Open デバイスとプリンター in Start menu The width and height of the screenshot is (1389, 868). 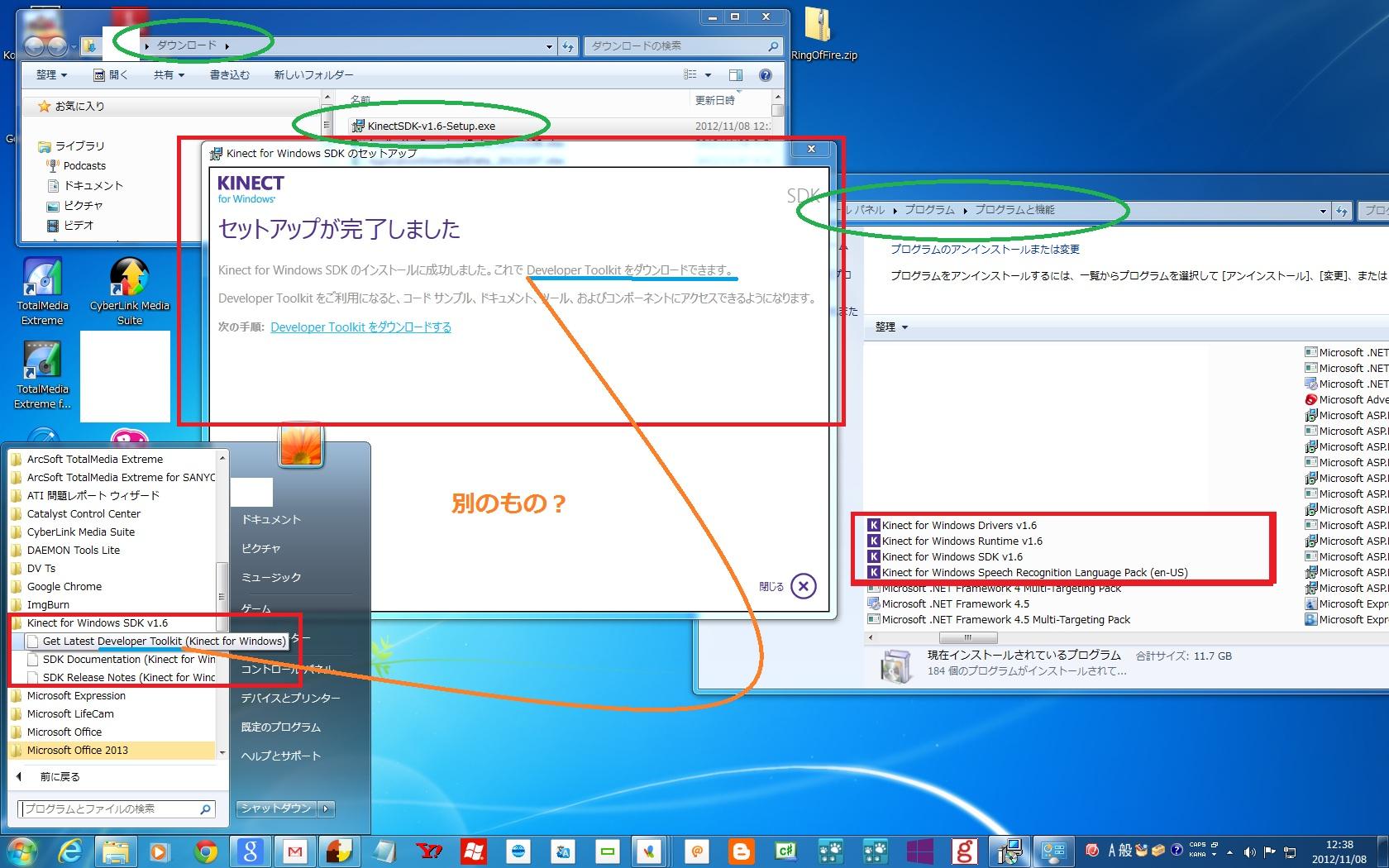click(x=290, y=699)
